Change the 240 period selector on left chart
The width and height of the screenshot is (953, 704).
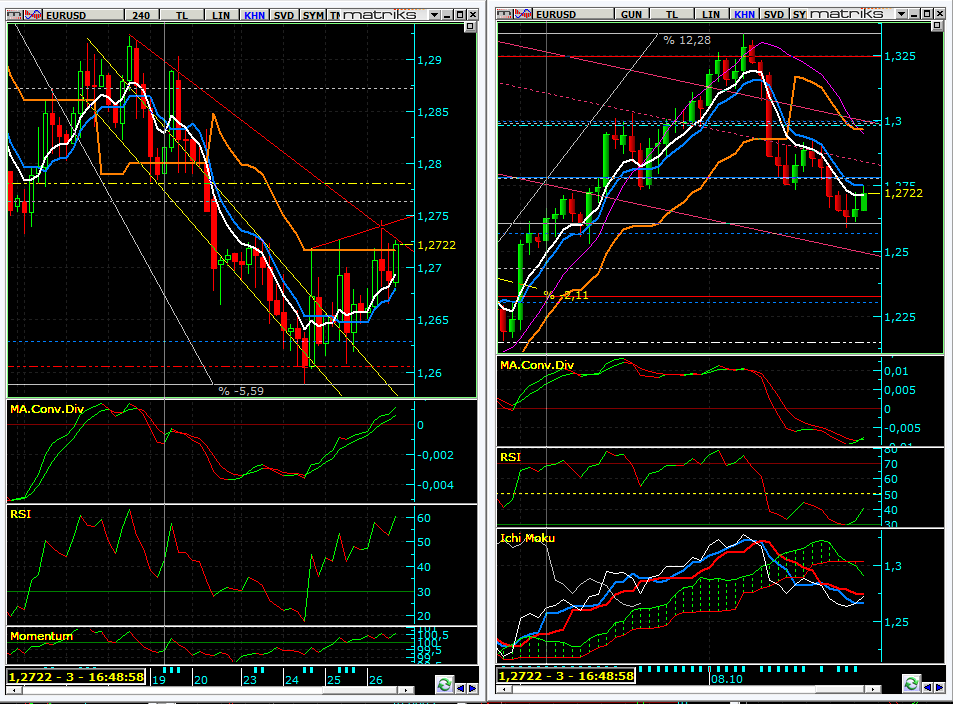pos(141,15)
